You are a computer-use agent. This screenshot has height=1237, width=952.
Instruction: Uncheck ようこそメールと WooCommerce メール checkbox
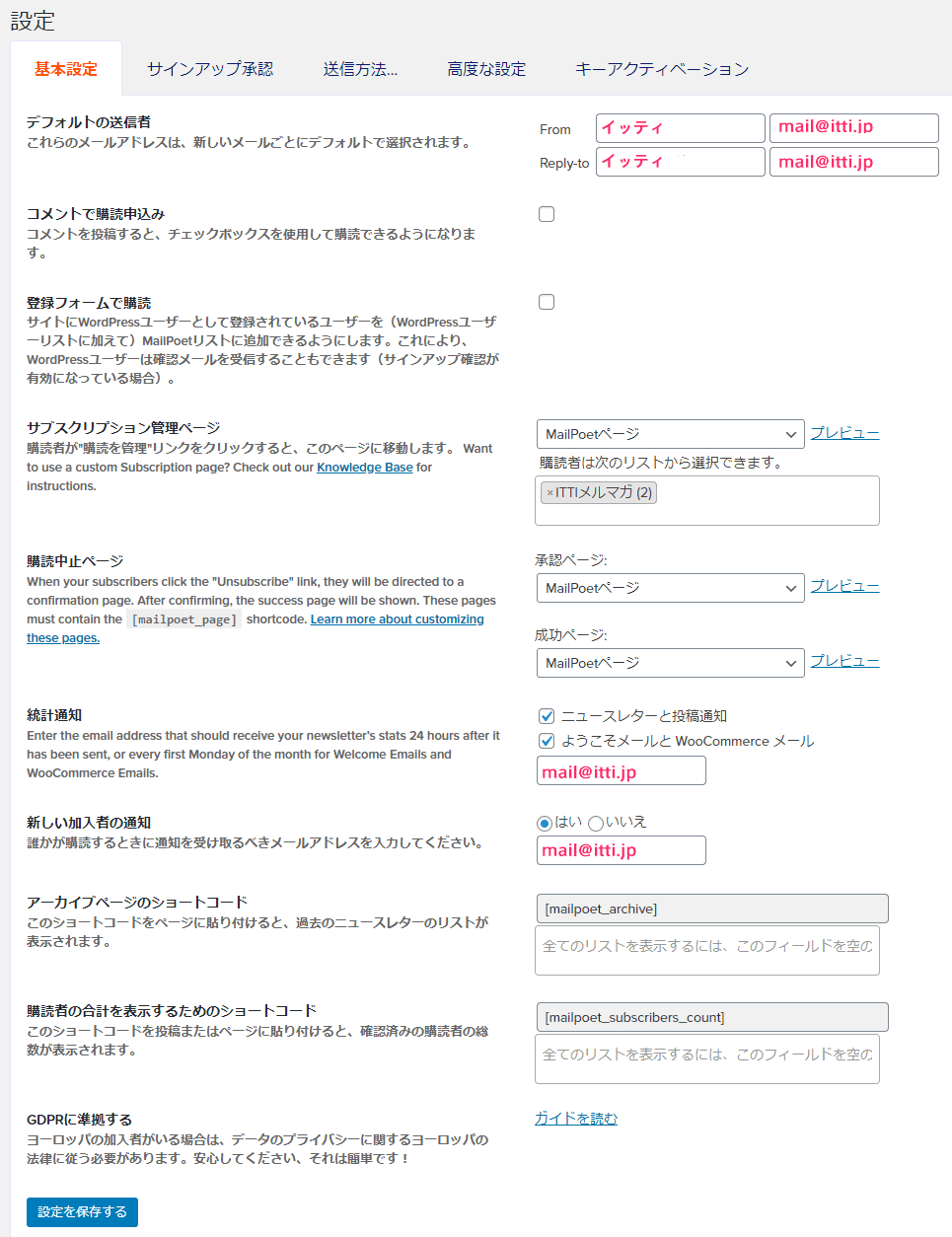pos(547,741)
